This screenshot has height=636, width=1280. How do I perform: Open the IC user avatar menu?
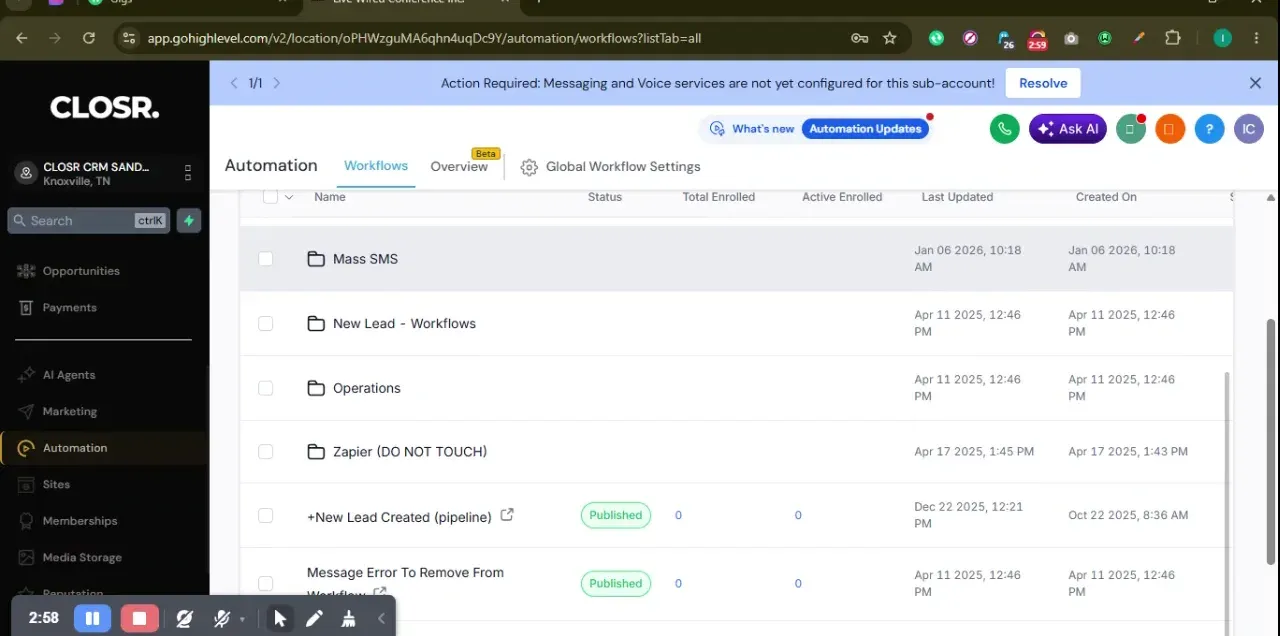(1248, 129)
